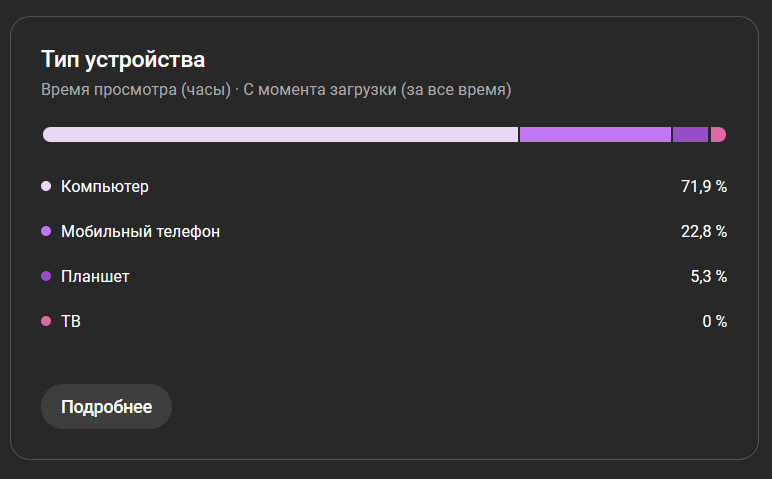Click the Компьютер row label
Image resolution: width=772 pixels, height=479 pixels.
(x=105, y=186)
